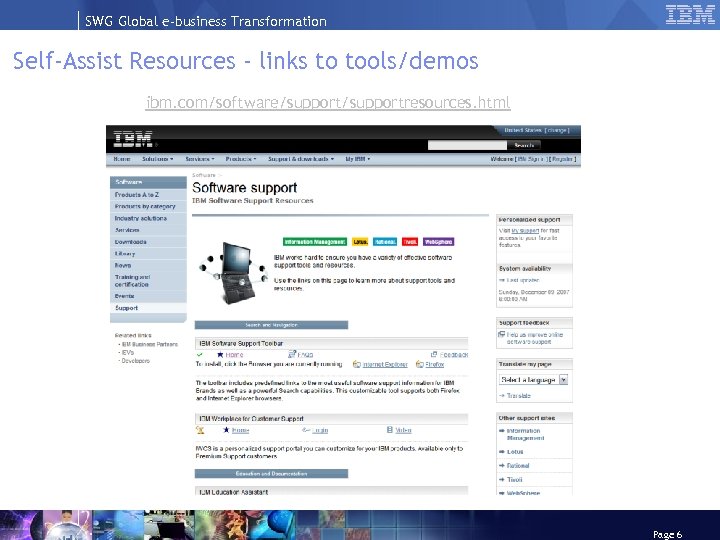Click the 'Page 6' slide footer text
The width and height of the screenshot is (720, 540).
click(x=667, y=534)
